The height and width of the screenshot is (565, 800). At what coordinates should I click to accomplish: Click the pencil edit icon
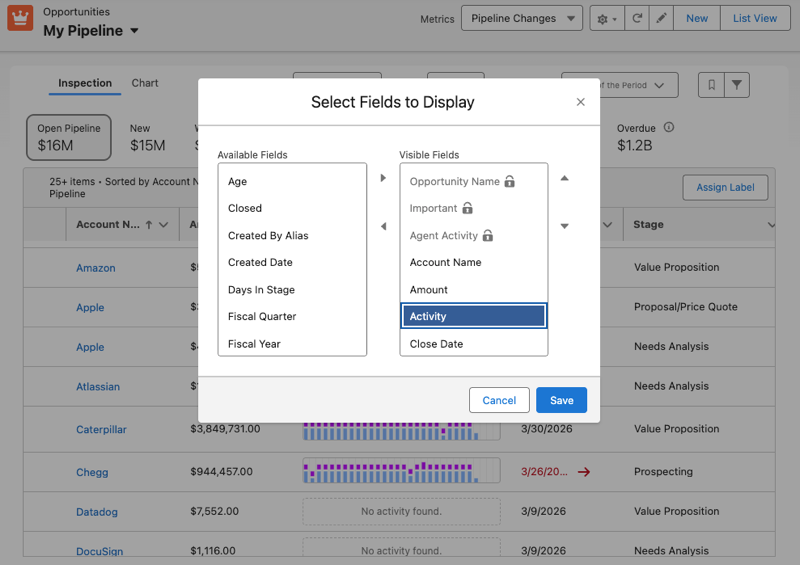point(661,18)
